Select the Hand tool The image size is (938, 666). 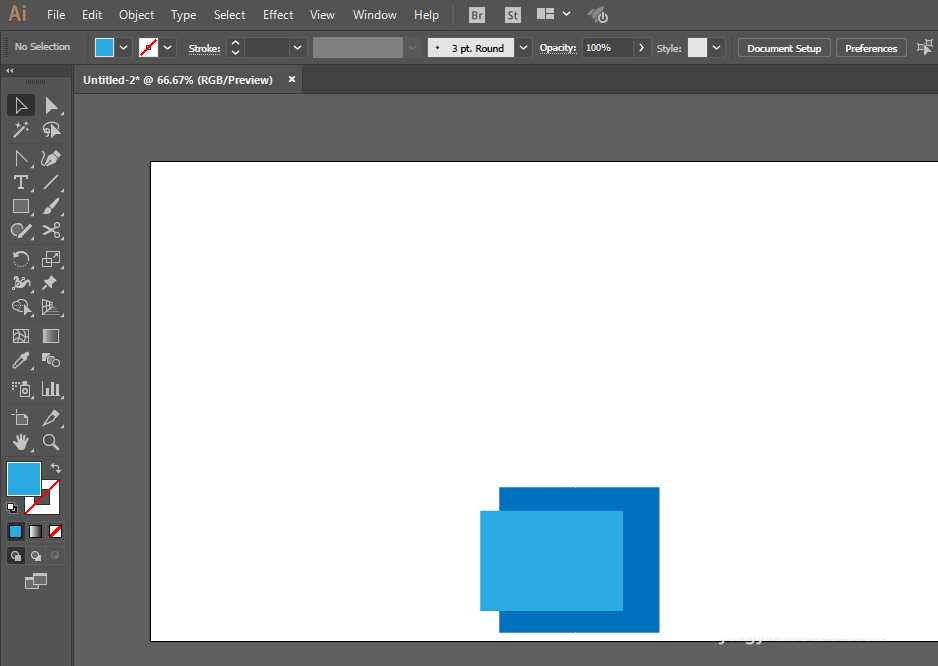click(x=20, y=442)
